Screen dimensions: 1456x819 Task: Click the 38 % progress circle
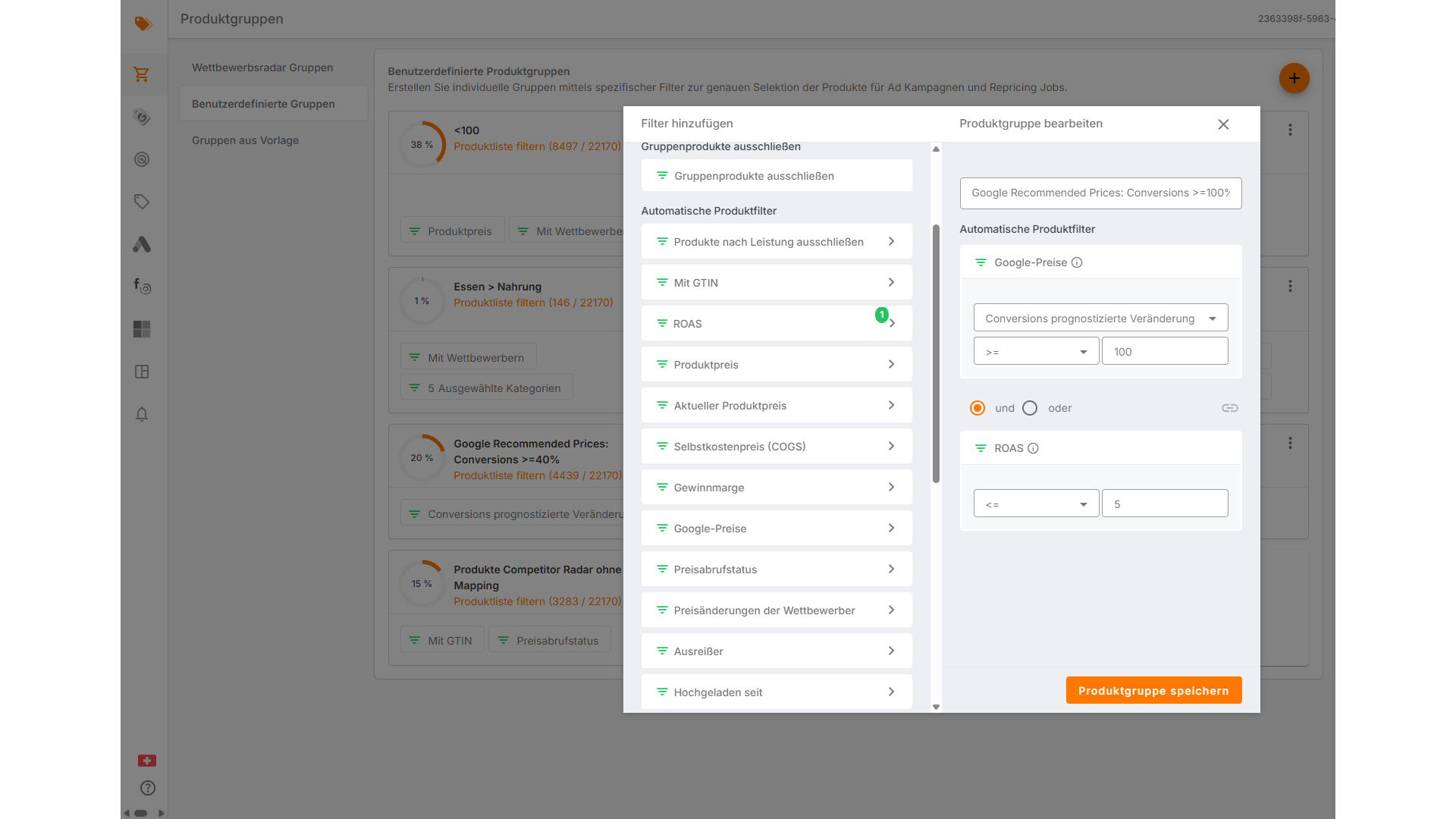coord(422,144)
